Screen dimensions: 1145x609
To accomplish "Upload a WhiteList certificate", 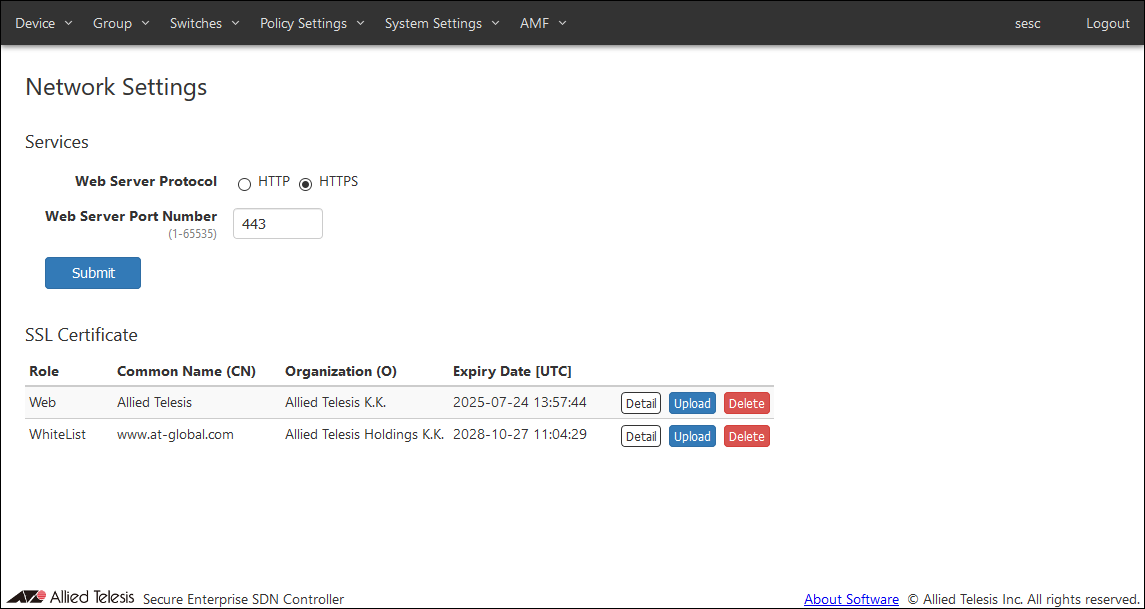I will pos(692,436).
